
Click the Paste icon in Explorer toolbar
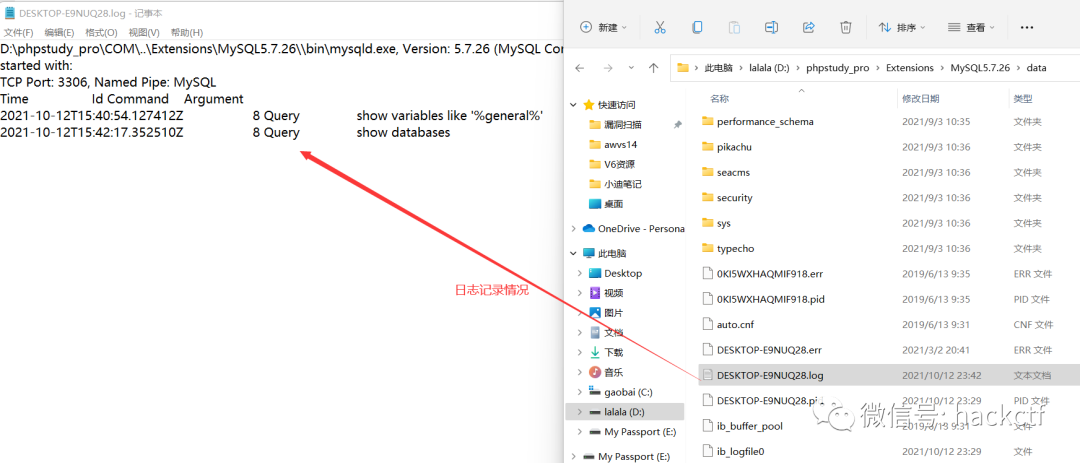point(734,28)
